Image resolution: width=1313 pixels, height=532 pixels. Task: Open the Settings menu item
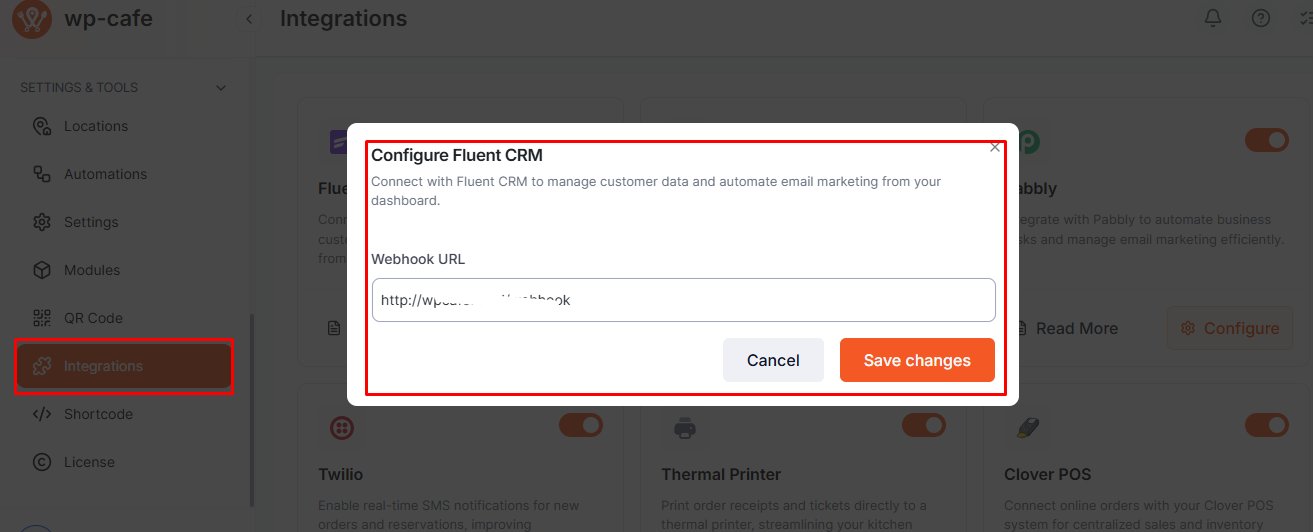point(91,222)
